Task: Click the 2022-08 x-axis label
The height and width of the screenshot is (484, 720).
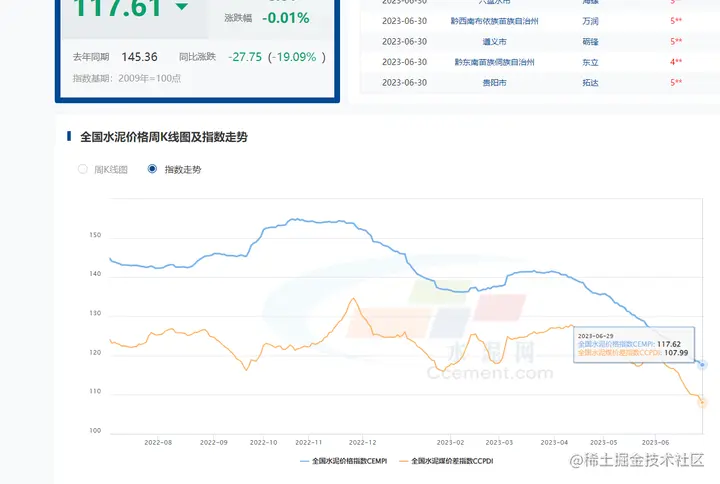Action: [158, 443]
